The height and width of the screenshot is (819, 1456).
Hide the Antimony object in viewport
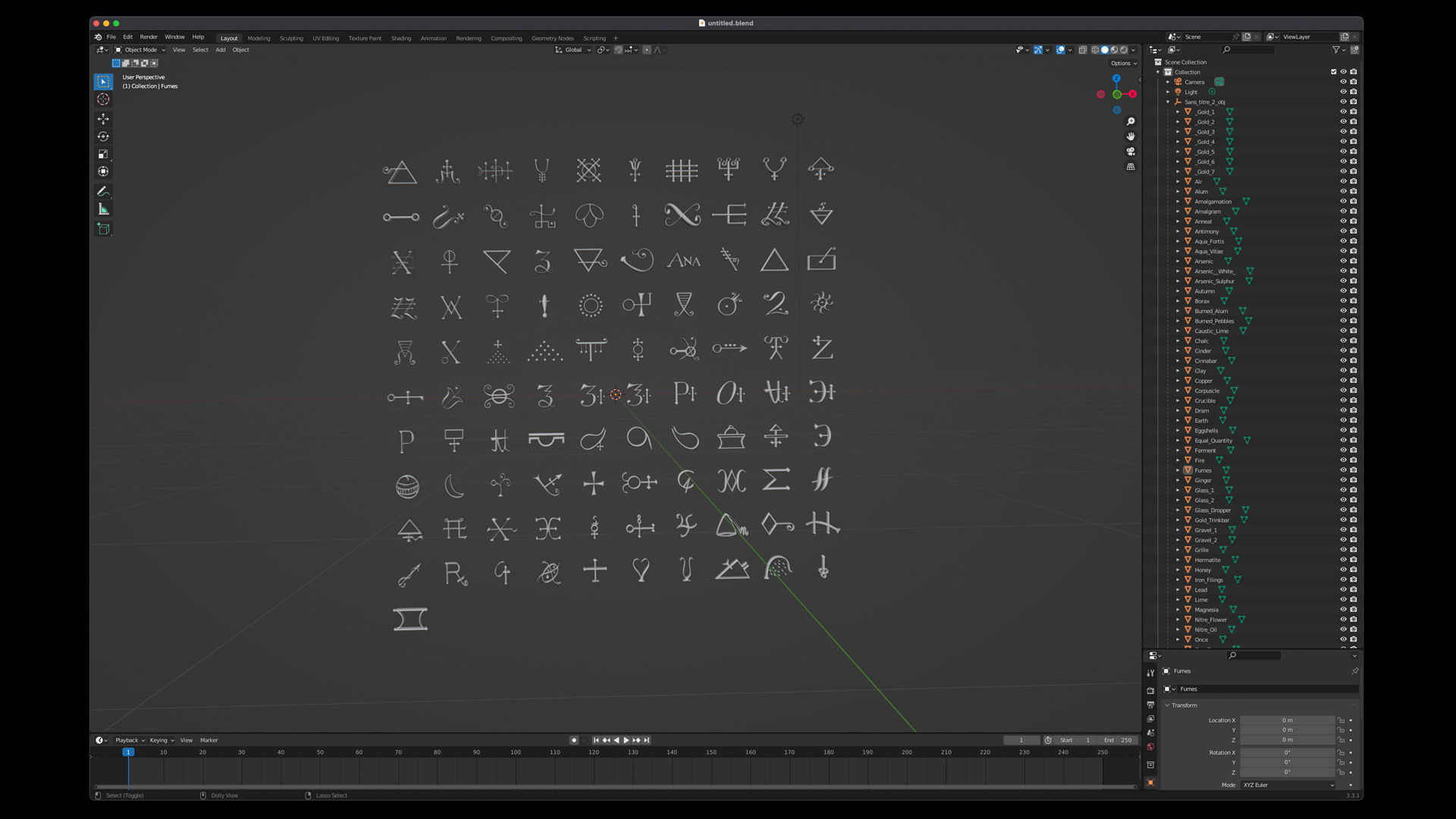pos(1343,231)
